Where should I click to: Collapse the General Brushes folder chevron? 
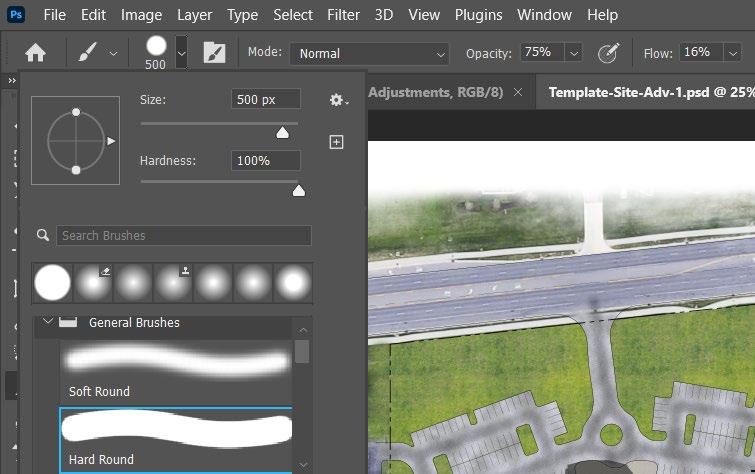47,321
